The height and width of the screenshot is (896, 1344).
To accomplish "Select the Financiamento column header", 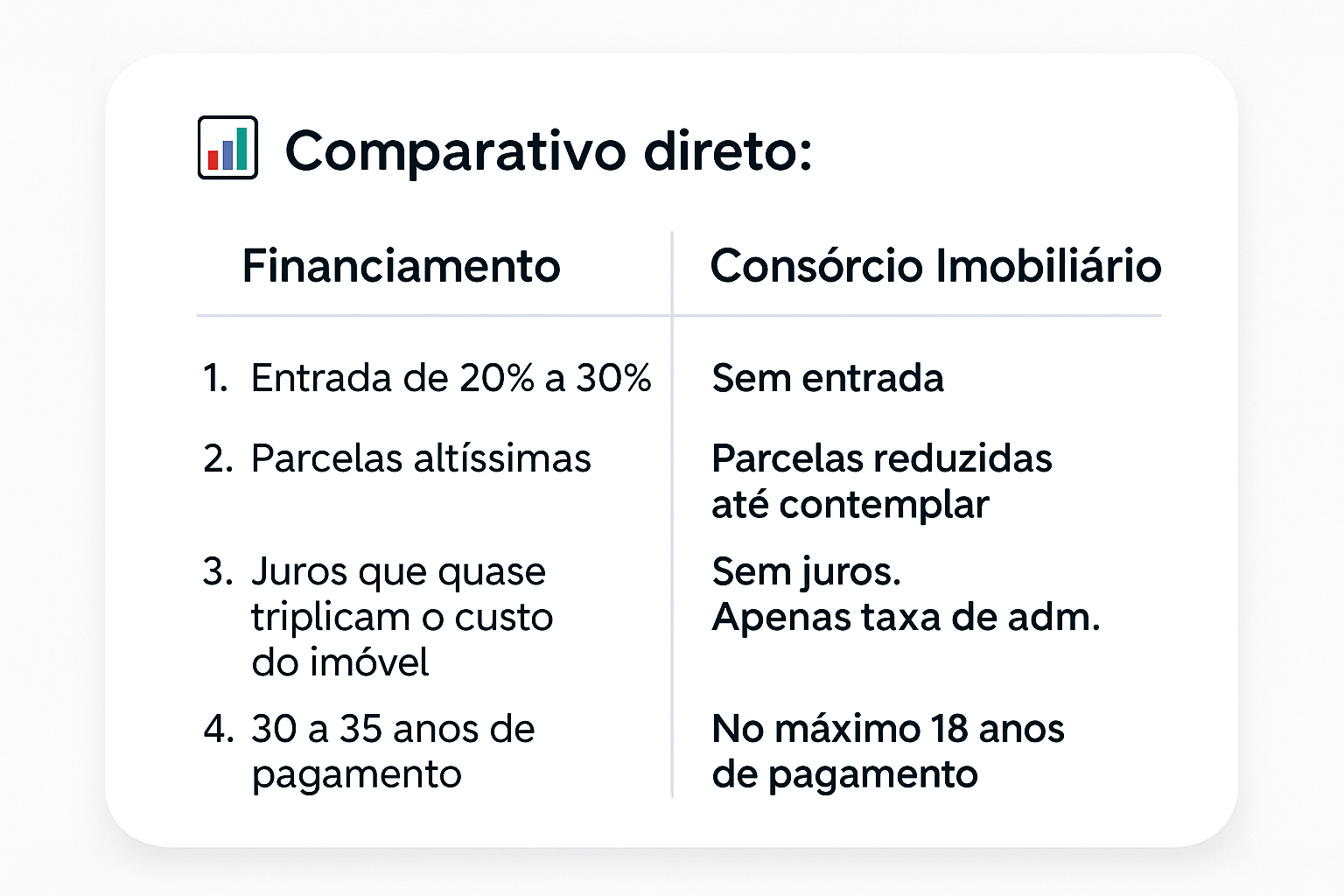I will tap(401, 266).
